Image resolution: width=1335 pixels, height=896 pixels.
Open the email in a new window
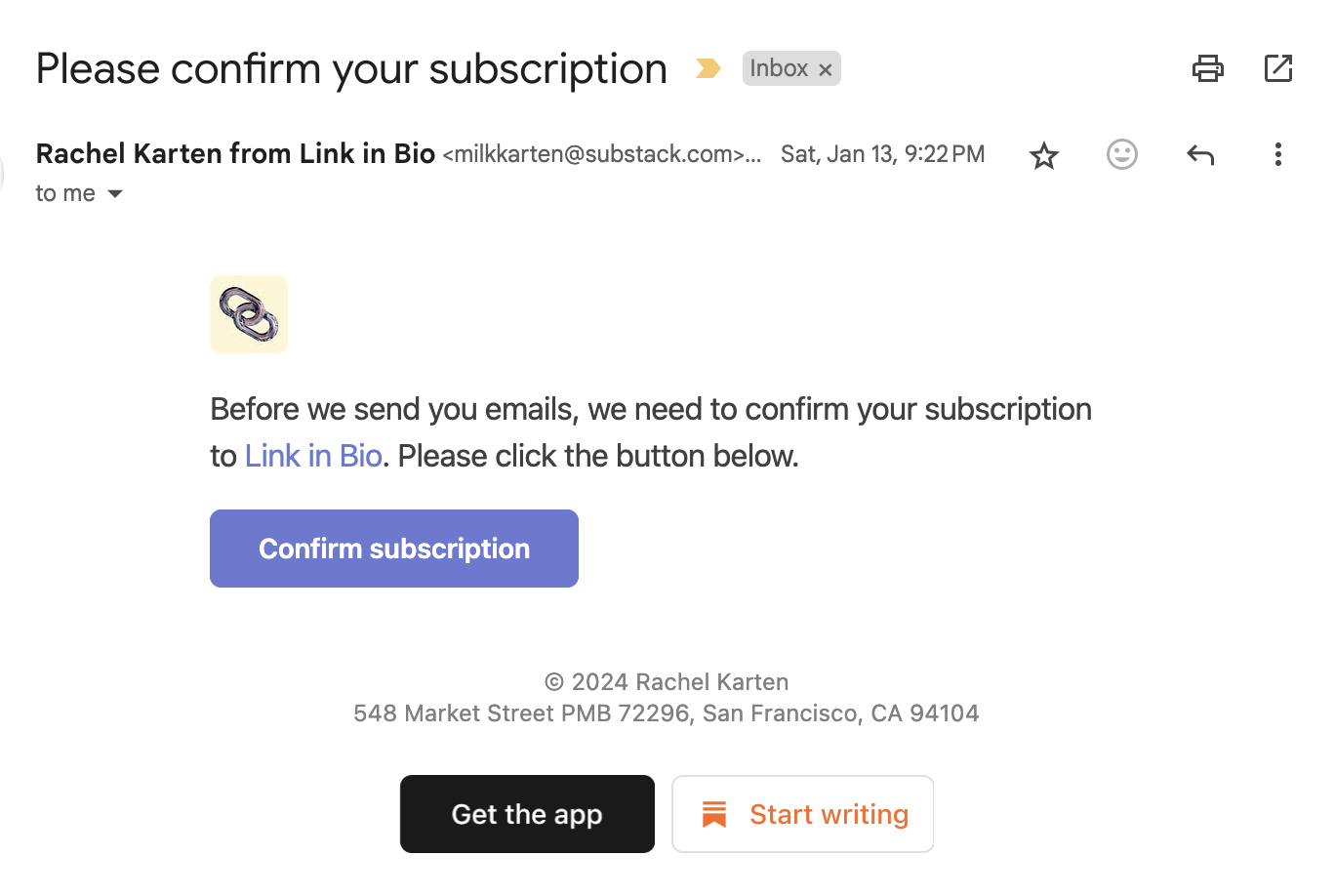click(x=1277, y=68)
